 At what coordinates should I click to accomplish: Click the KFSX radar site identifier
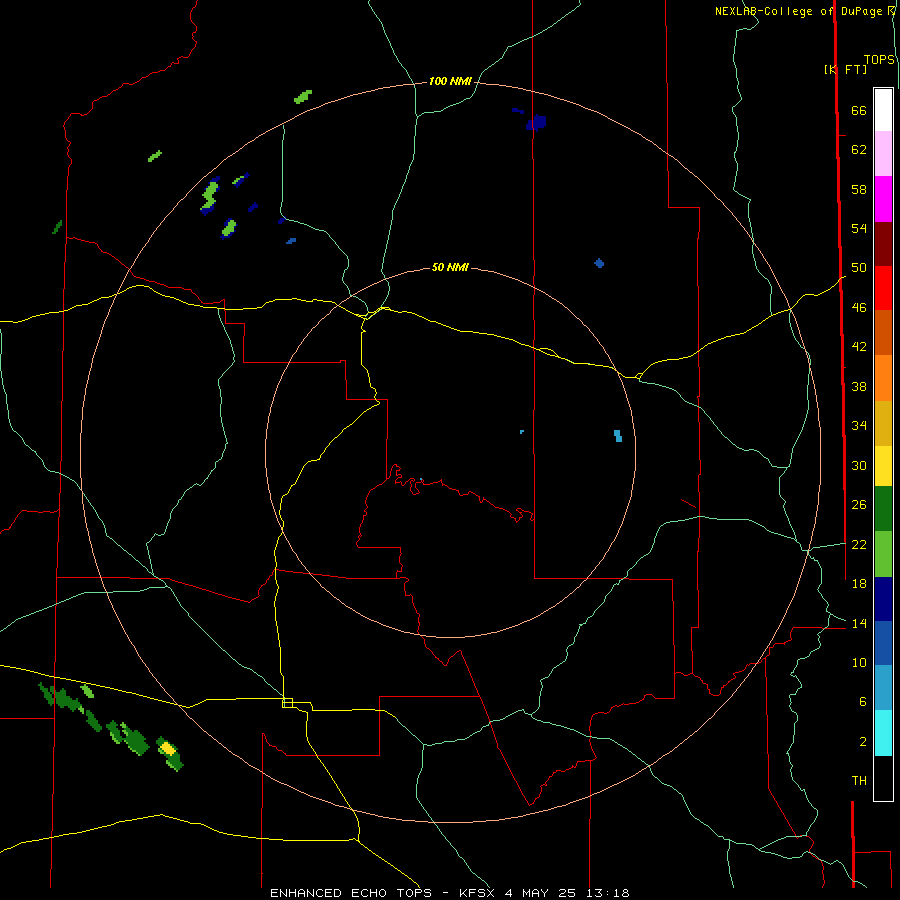(x=478, y=893)
